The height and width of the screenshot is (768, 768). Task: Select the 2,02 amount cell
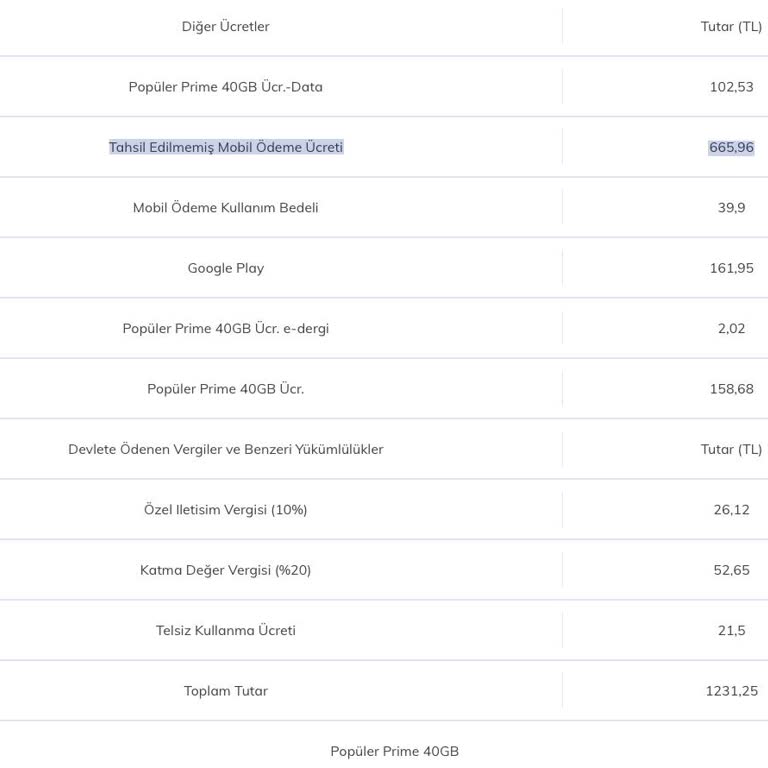(x=731, y=328)
